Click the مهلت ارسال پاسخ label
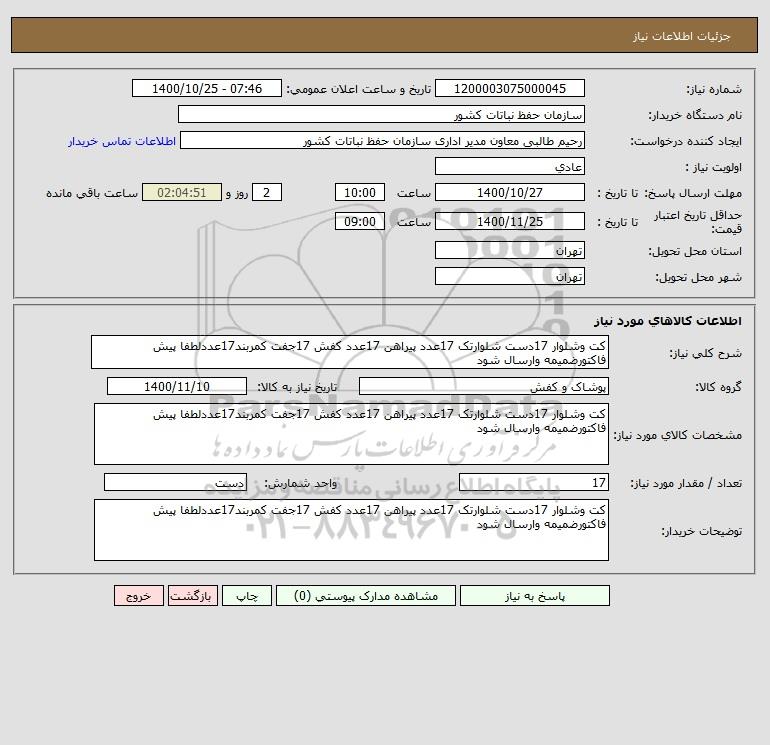Image resolution: width=770 pixels, height=745 pixels. pyautogui.click(x=693, y=193)
